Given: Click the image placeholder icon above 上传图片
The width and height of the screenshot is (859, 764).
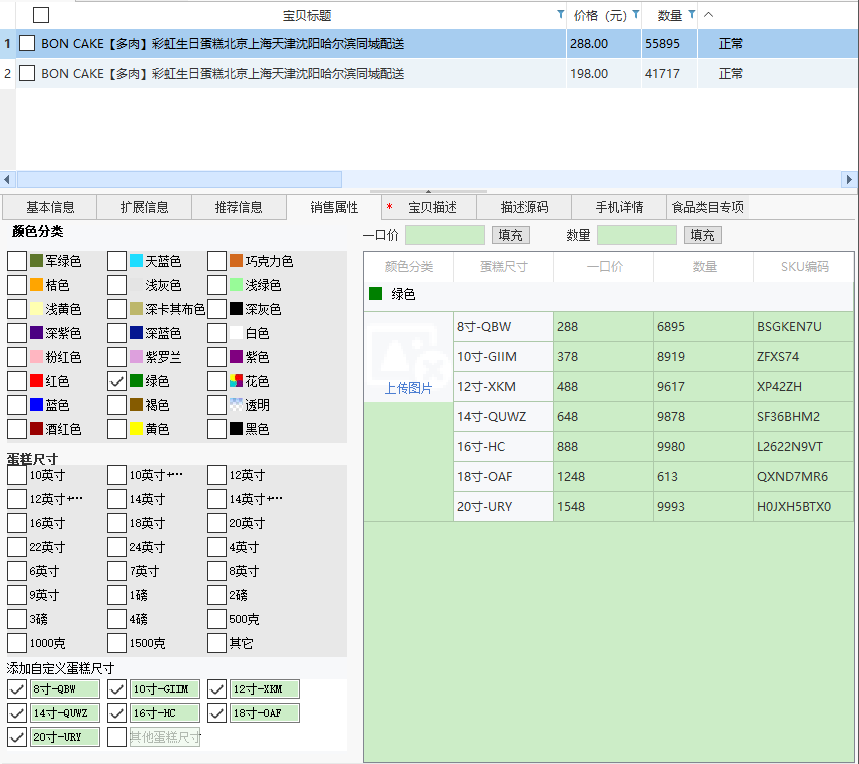Looking at the screenshot, I should click(407, 352).
